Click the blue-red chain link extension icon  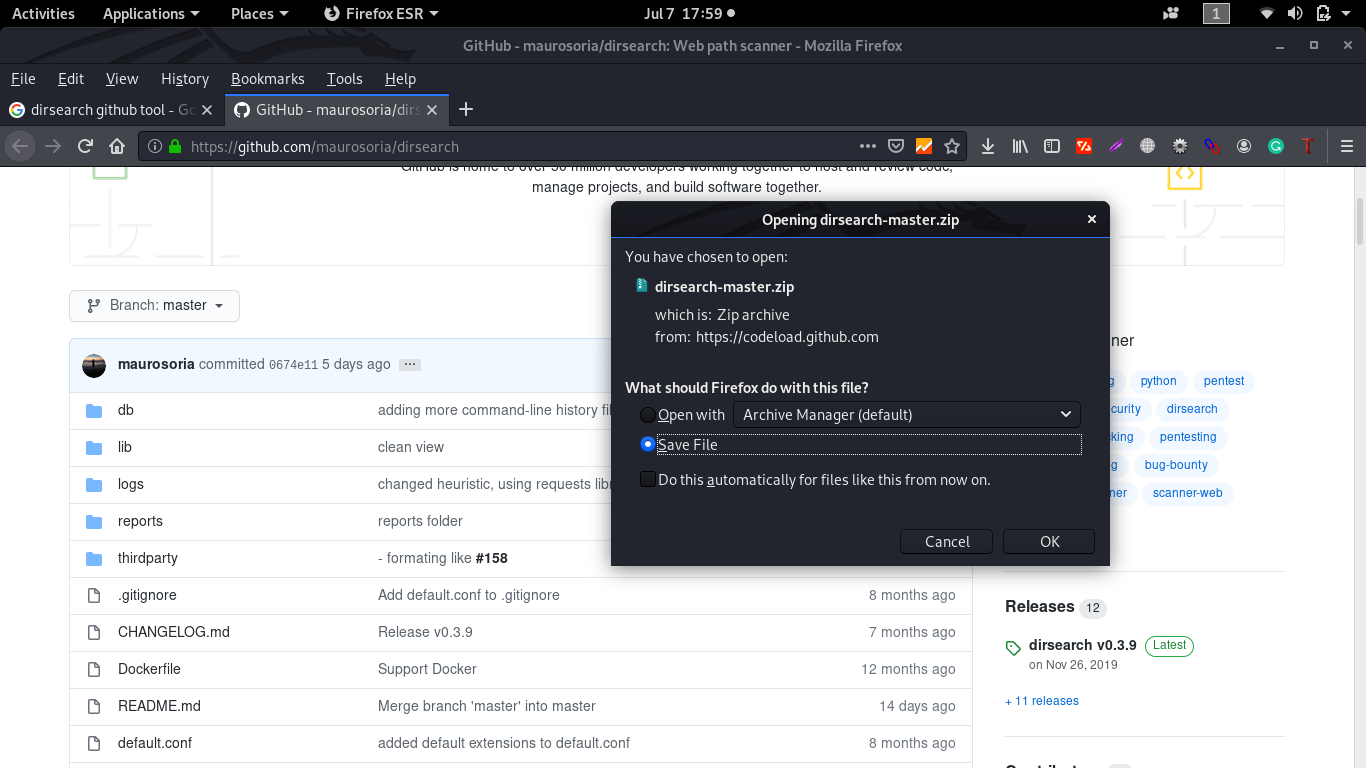click(x=1211, y=146)
